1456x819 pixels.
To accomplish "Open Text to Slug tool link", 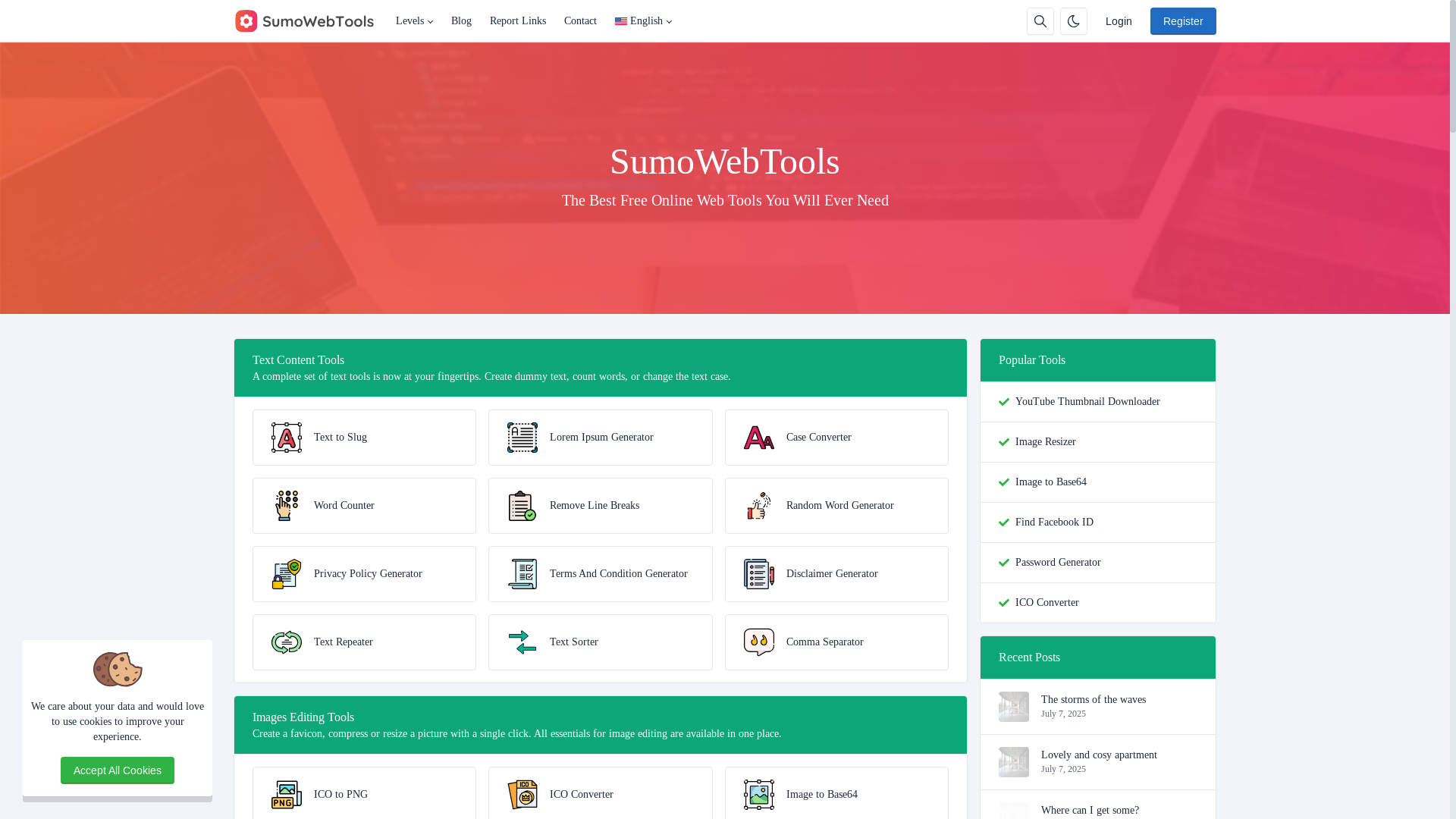I will point(340,438).
